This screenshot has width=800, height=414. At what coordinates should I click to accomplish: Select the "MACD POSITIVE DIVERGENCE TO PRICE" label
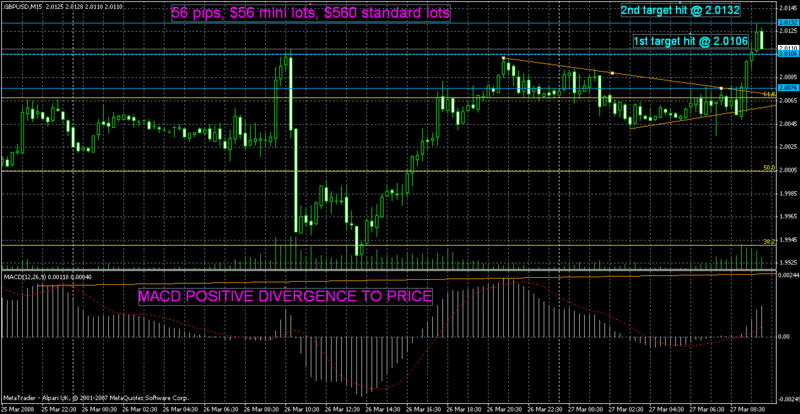tap(284, 297)
